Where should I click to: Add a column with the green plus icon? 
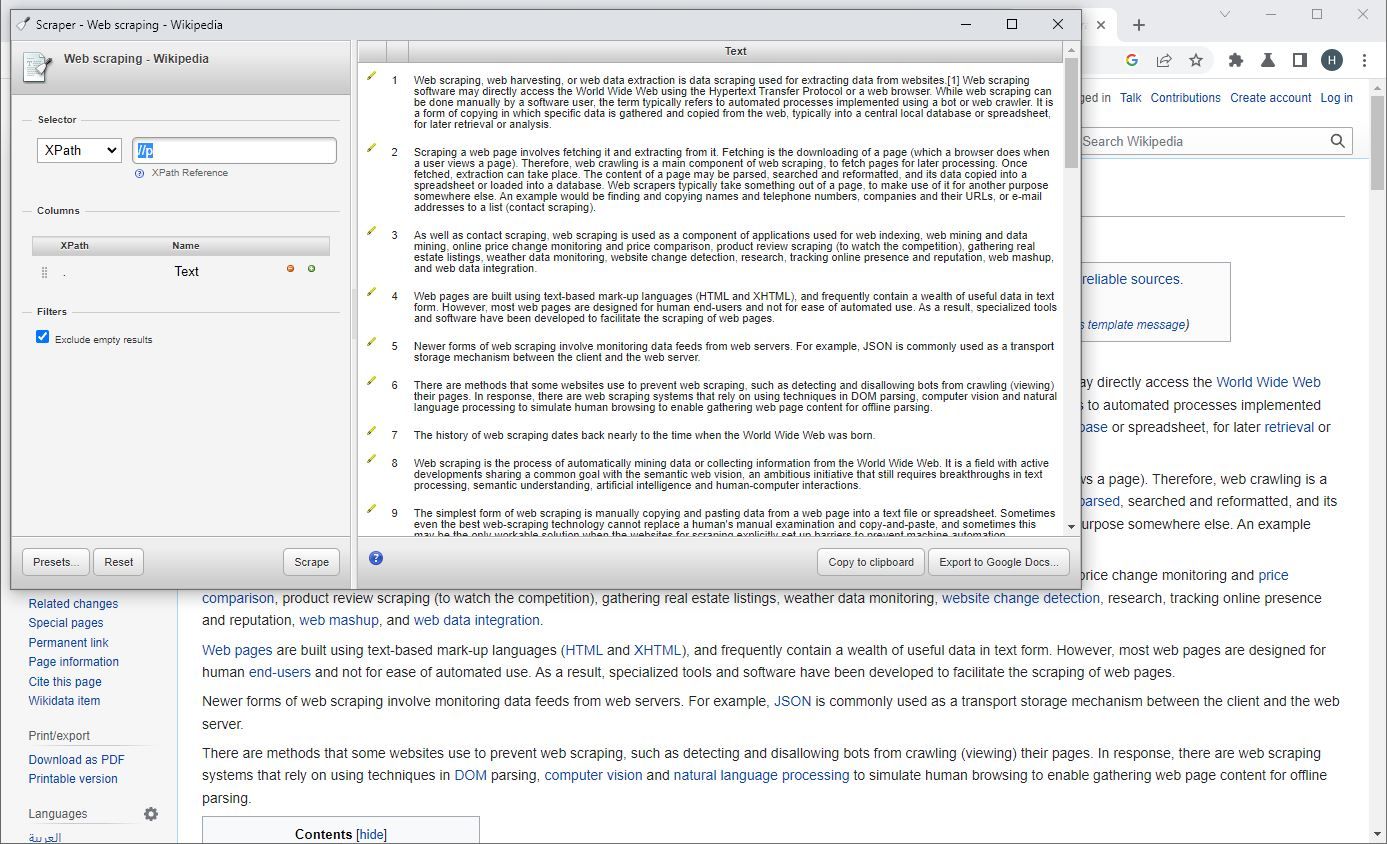point(311,269)
